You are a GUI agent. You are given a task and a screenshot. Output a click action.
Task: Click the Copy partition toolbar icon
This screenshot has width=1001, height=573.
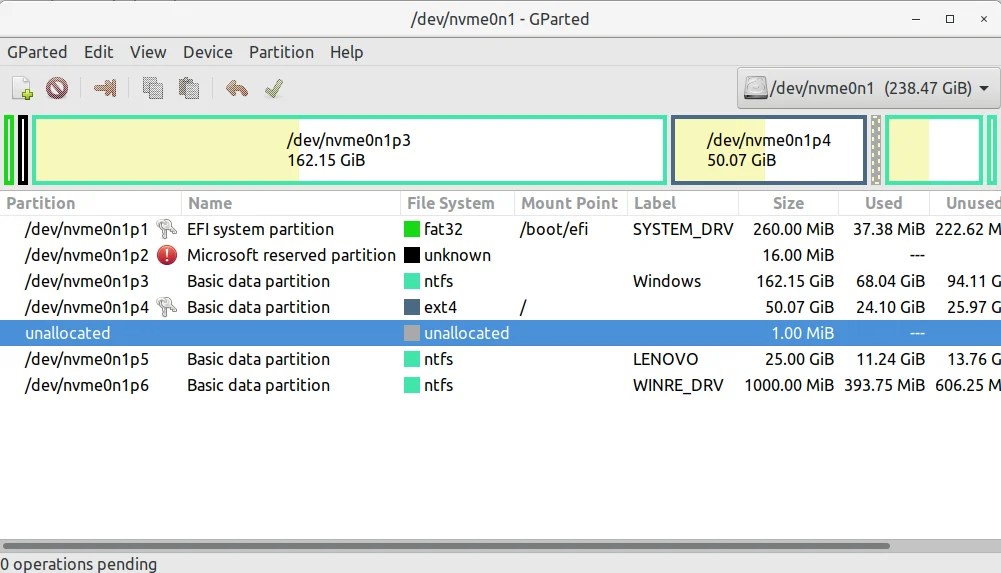tap(153, 88)
